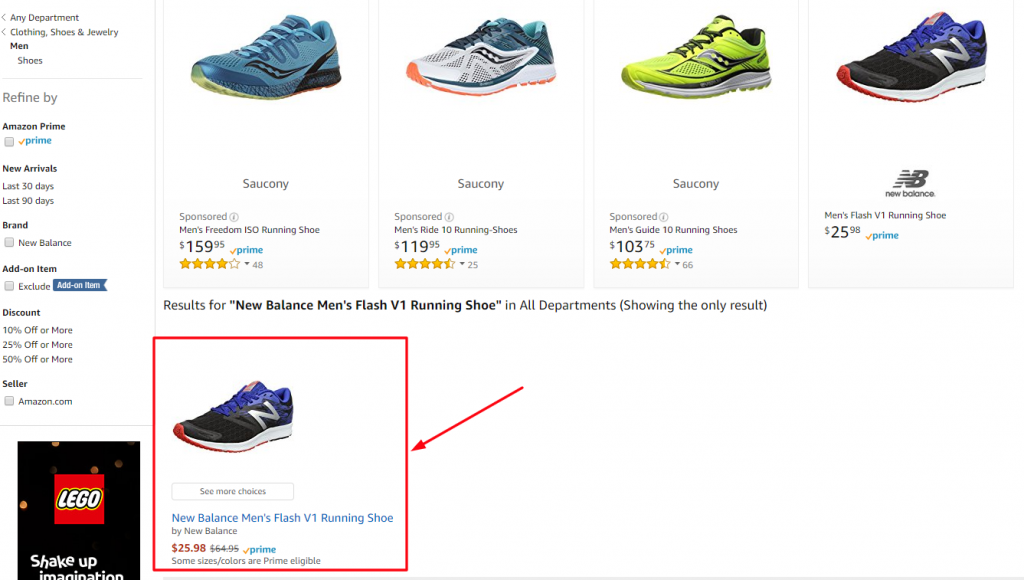Open Clothing, Shoes & Jewelry category
The width and height of the screenshot is (1024, 580).
tap(64, 32)
